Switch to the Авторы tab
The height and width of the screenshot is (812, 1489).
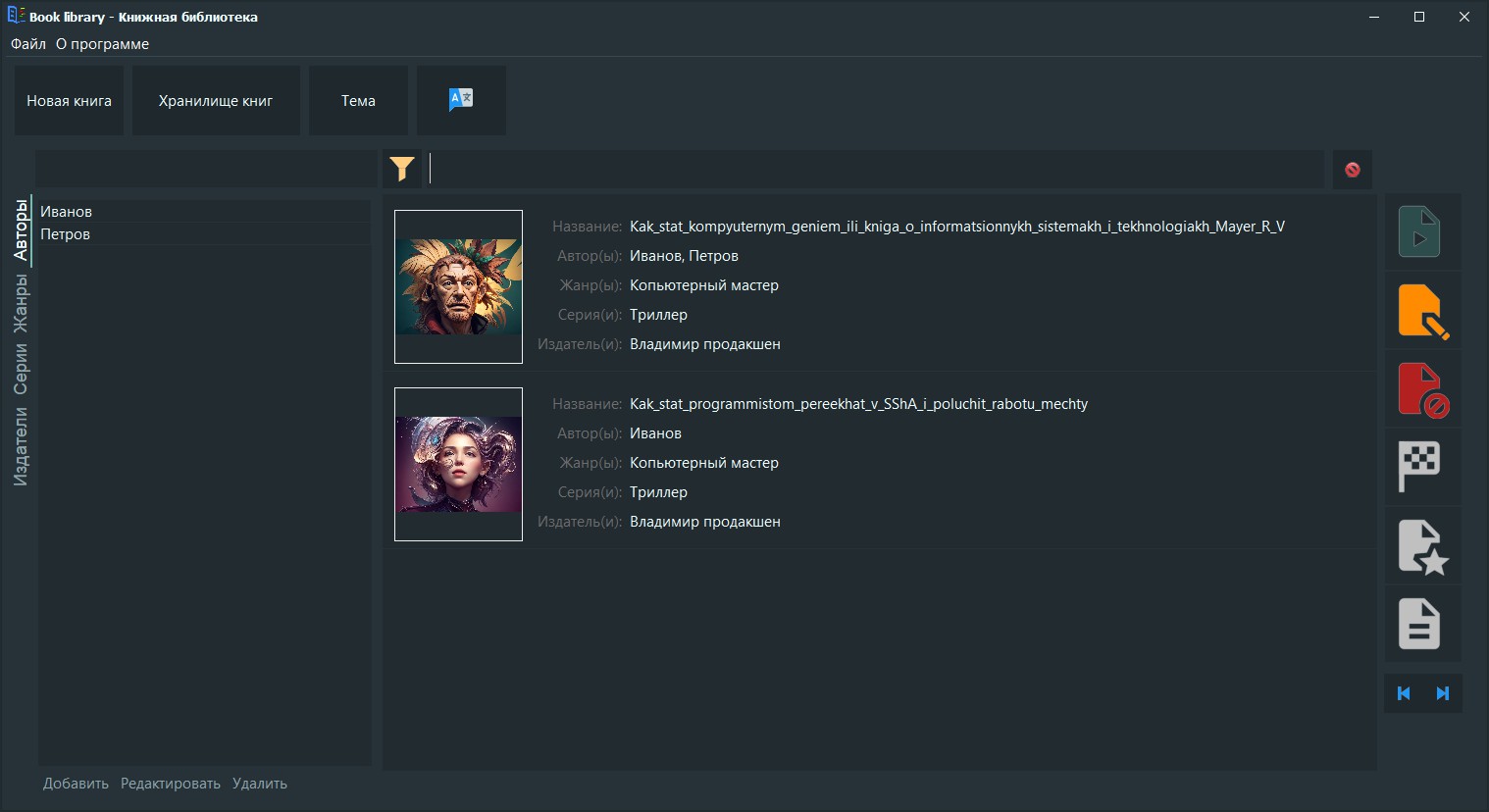[21, 229]
